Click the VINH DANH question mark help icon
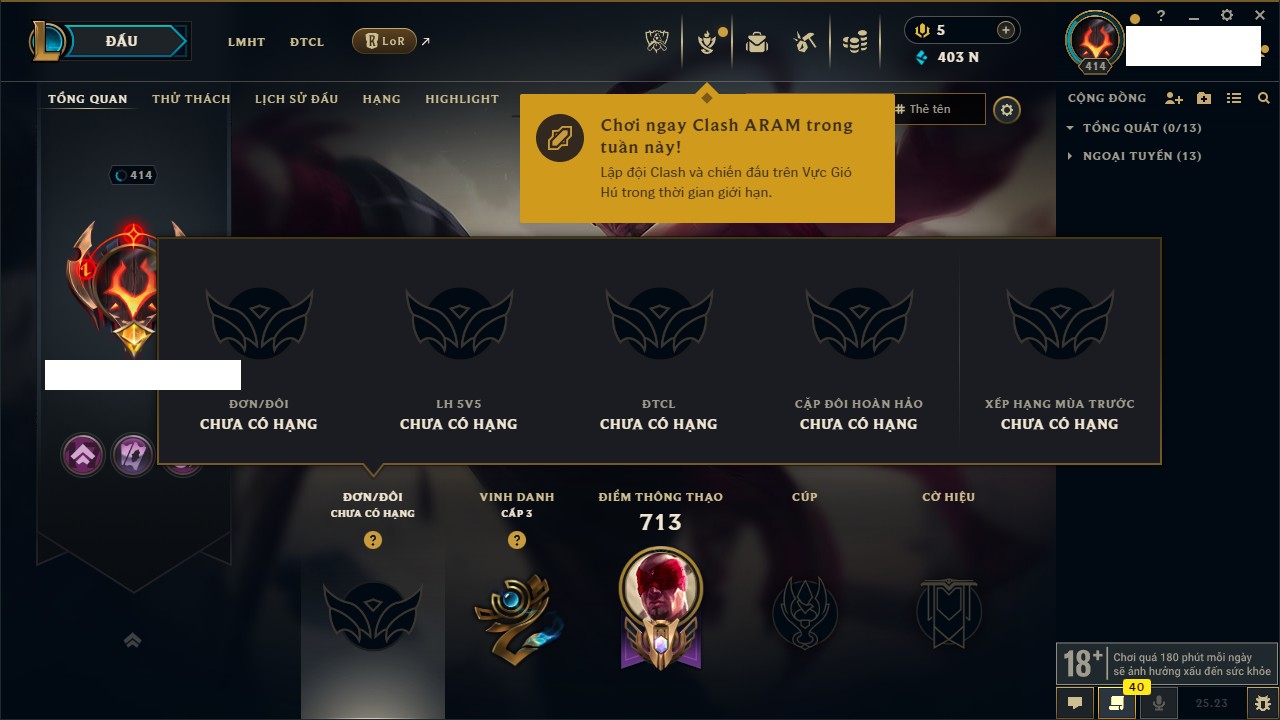Image resolution: width=1280 pixels, height=720 pixels. pos(516,540)
